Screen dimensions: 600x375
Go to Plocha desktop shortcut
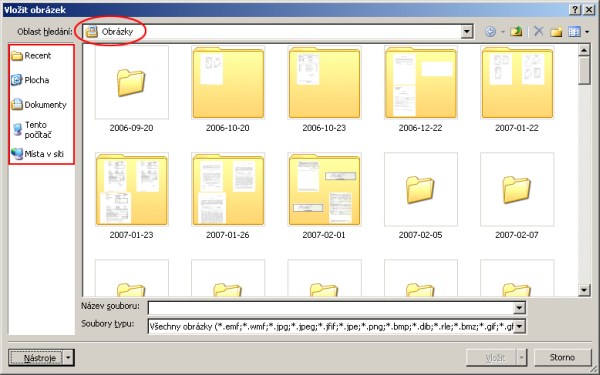pyautogui.click(x=30, y=80)
